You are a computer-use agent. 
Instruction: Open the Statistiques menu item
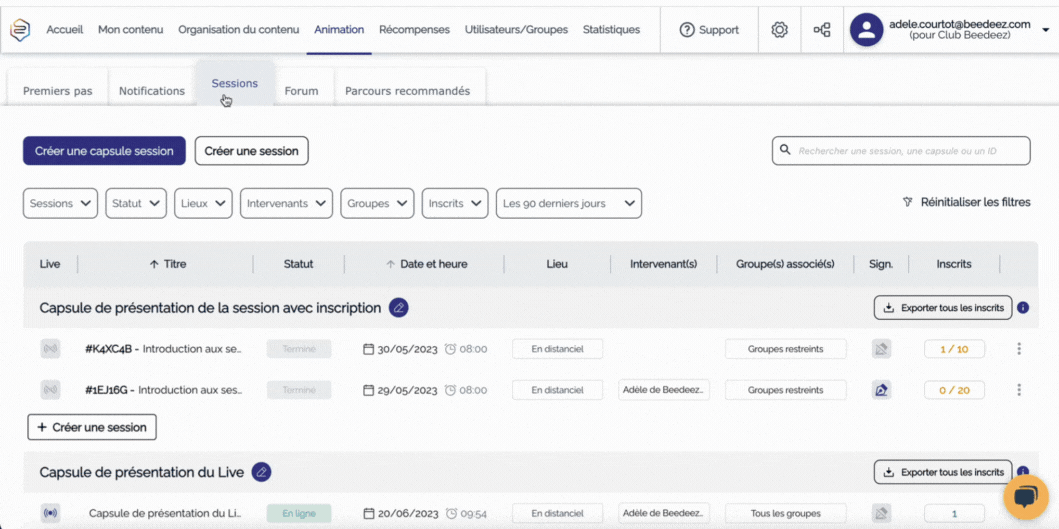(x=611, y=30)
